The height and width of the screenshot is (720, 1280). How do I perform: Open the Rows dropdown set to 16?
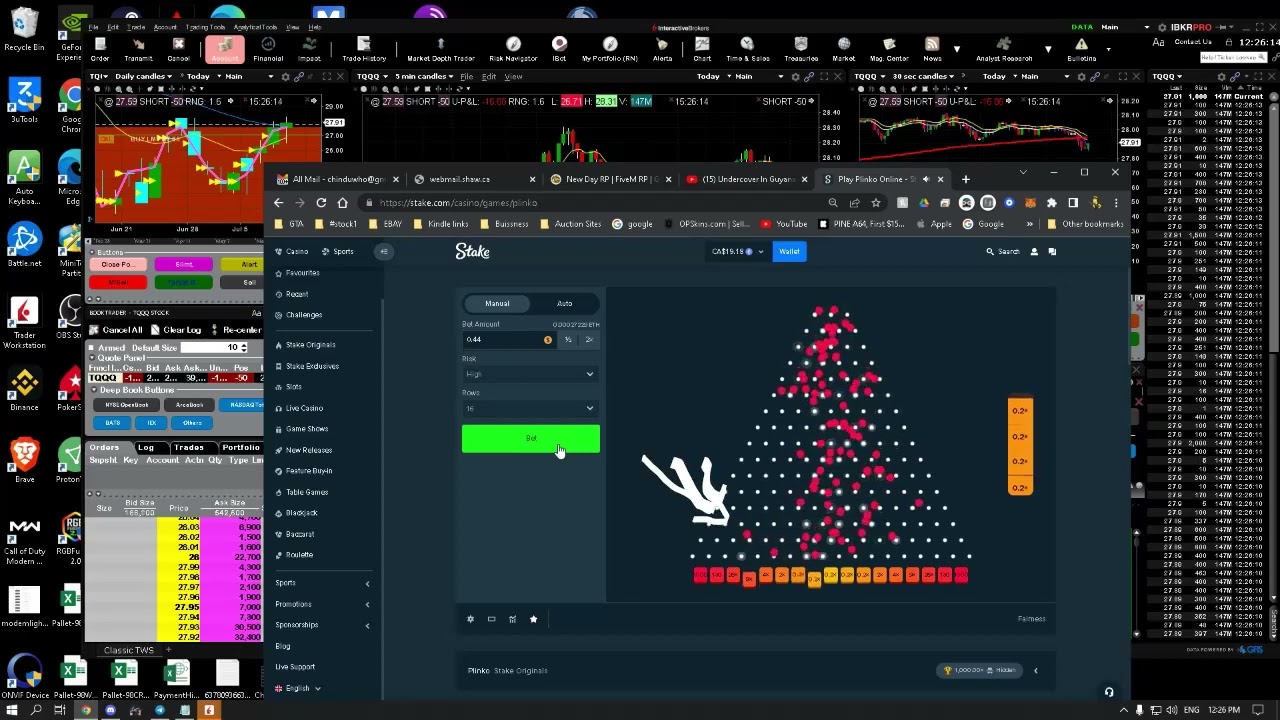tap(530, 408)
